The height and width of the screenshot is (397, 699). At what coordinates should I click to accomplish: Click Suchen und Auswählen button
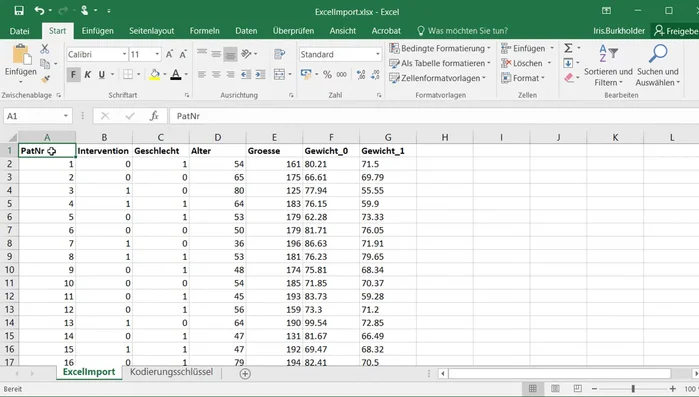658,65
